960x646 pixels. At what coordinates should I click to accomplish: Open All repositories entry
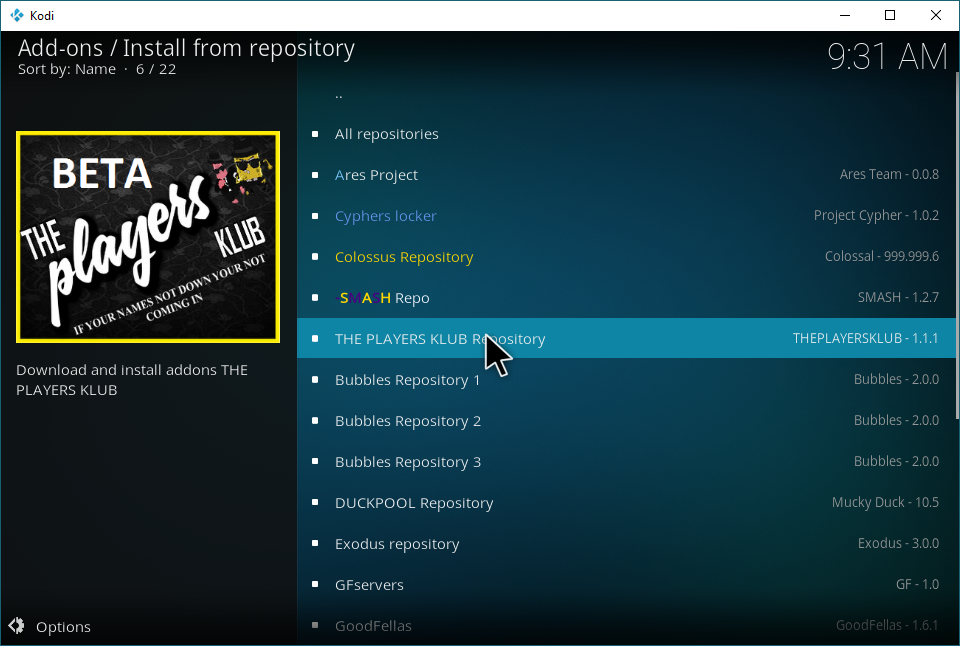(x=386, y=134)
